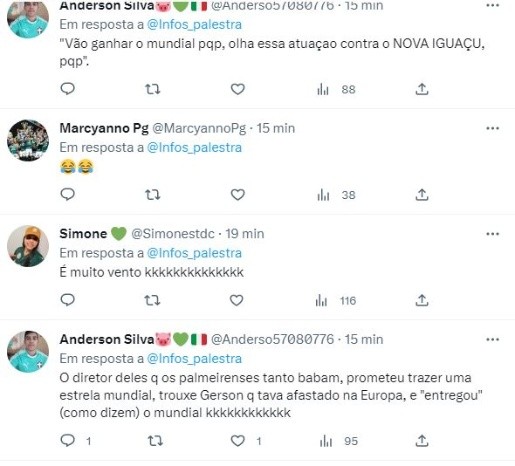Open view count 95 on last tweet
Screen dimensions: 515x466
[338, 441]
